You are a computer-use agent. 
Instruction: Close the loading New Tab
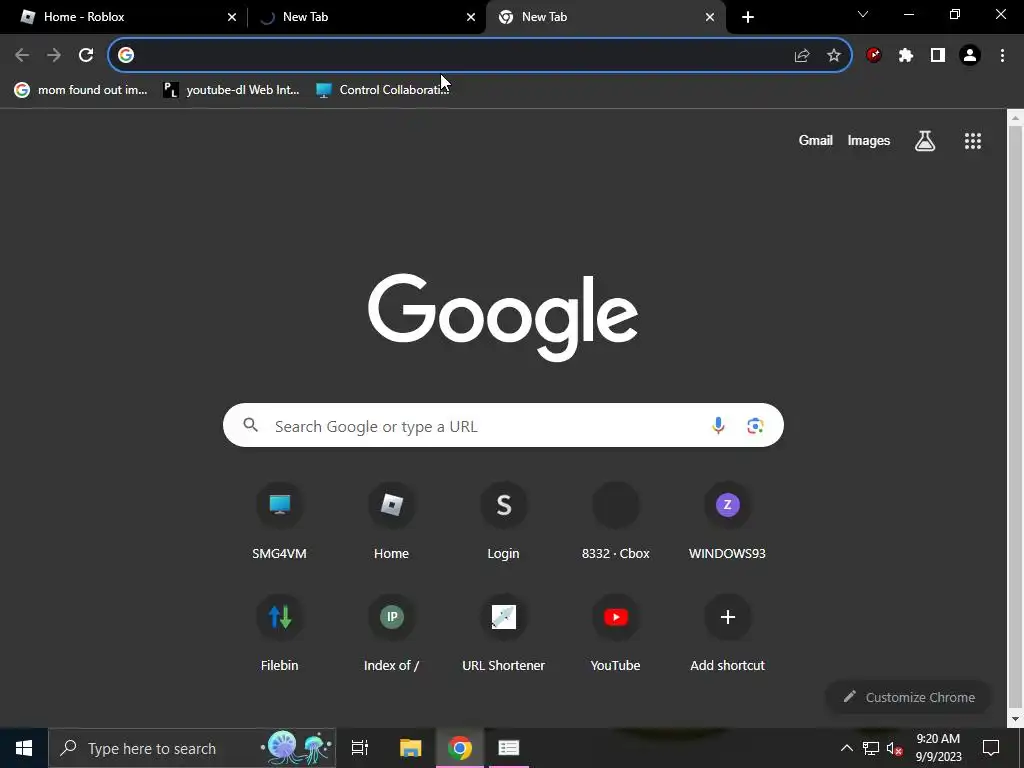(471, 17)
